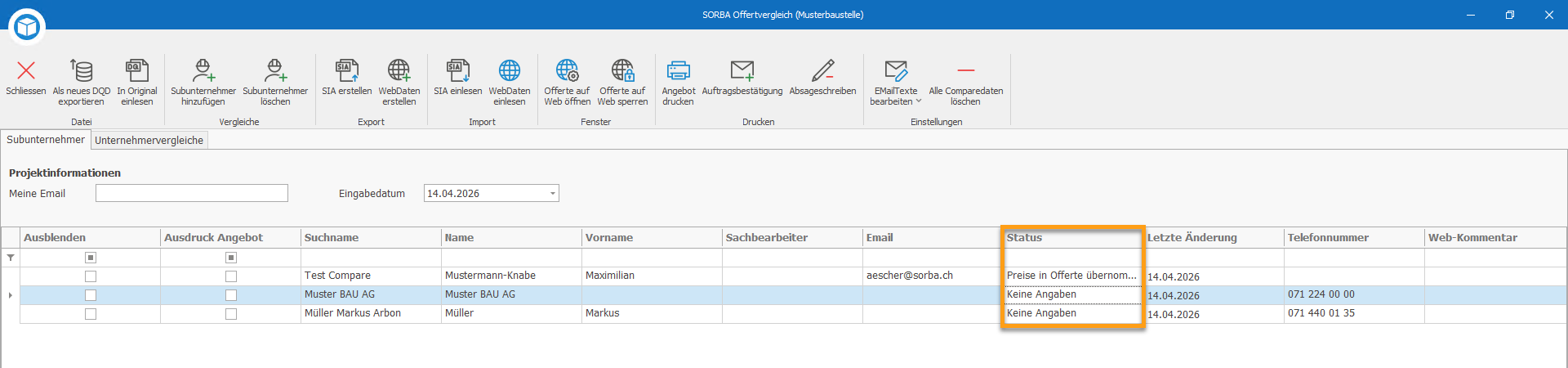Click Keine Angaben status in Muster BAU row

click(1073, 294)
